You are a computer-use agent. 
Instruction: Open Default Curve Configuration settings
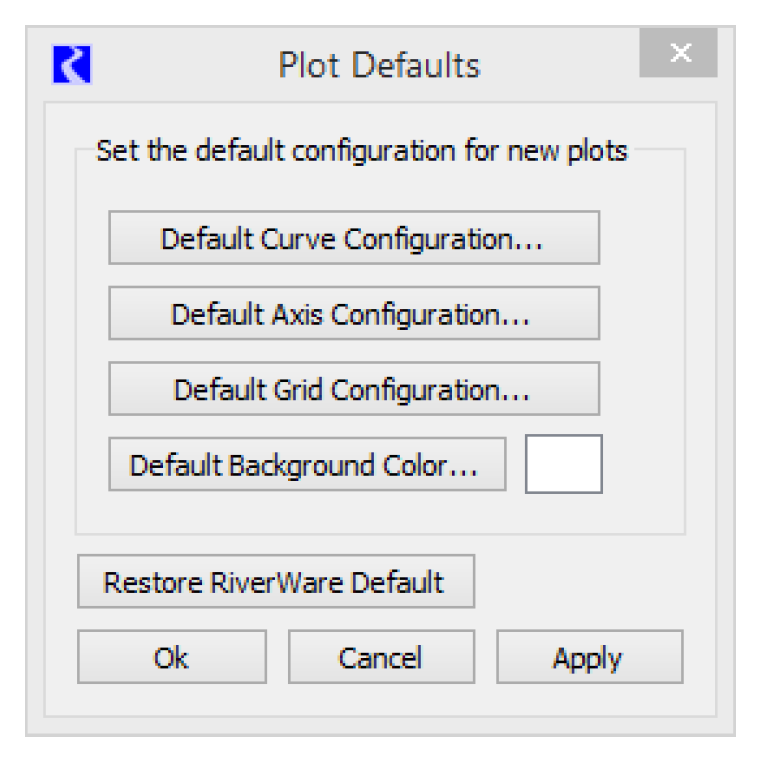click(354, 238)
